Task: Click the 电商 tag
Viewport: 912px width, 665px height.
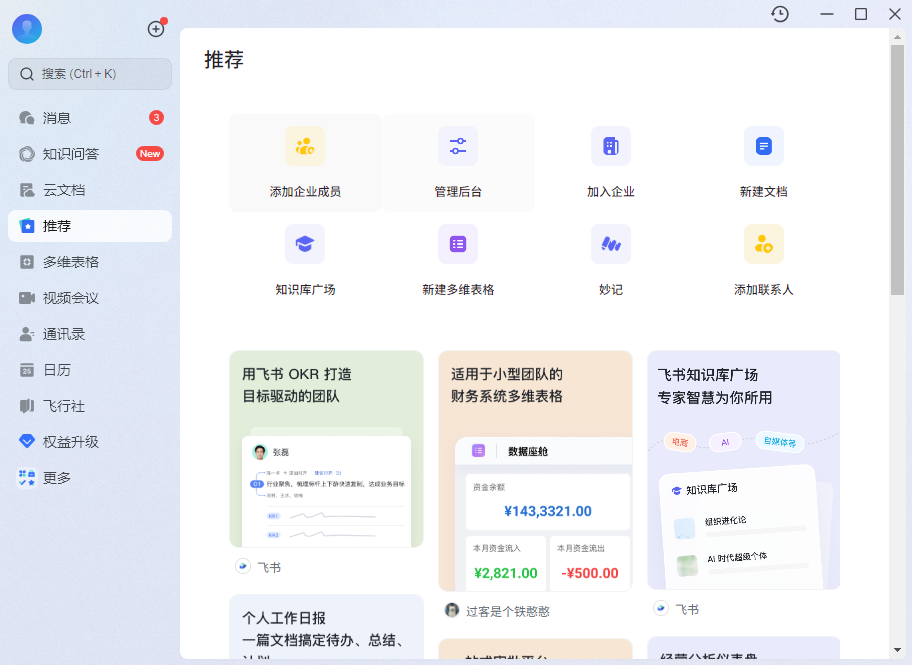Action: coord(680,442)
